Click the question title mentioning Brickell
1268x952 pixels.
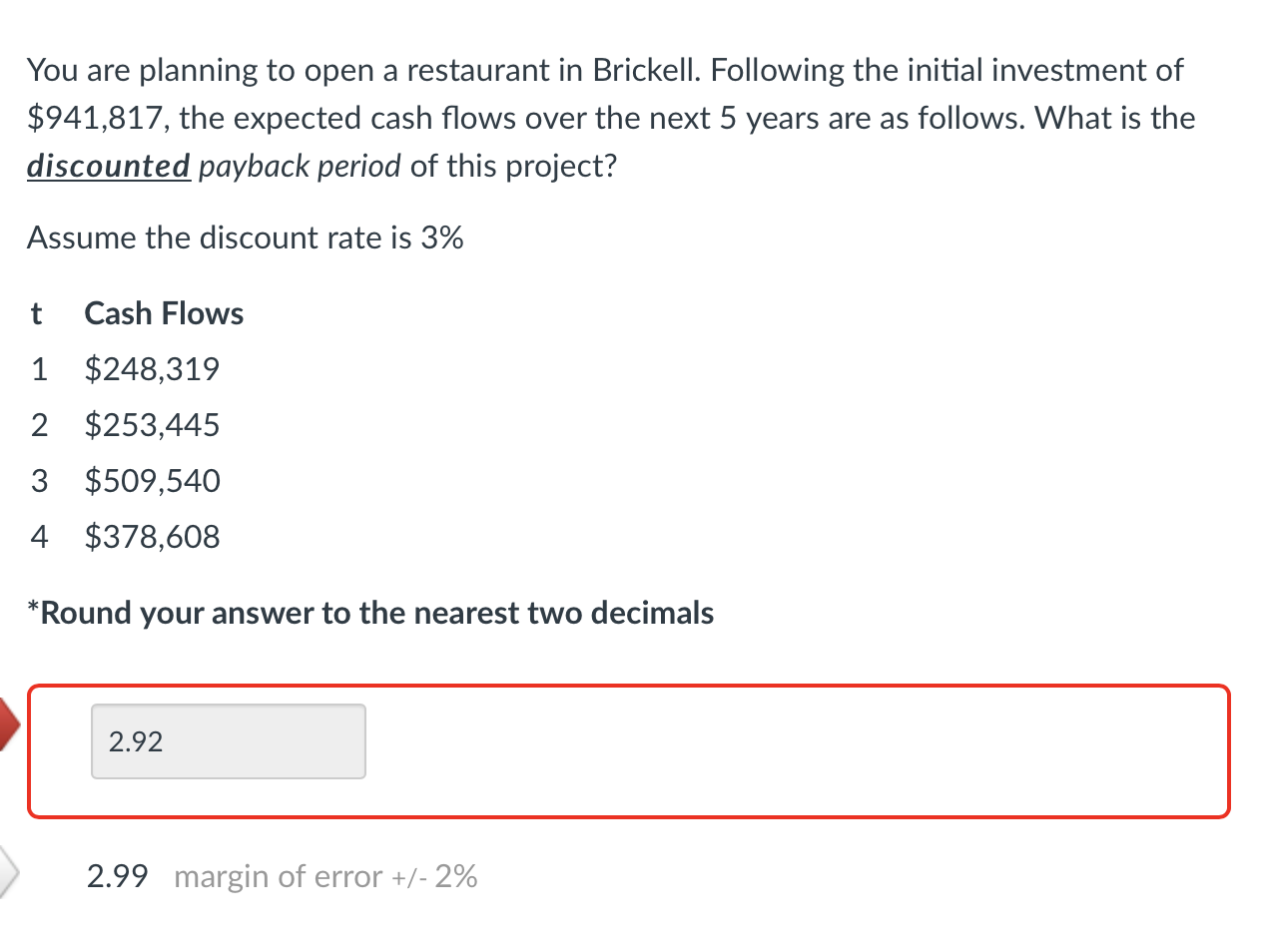click(604, 70)
